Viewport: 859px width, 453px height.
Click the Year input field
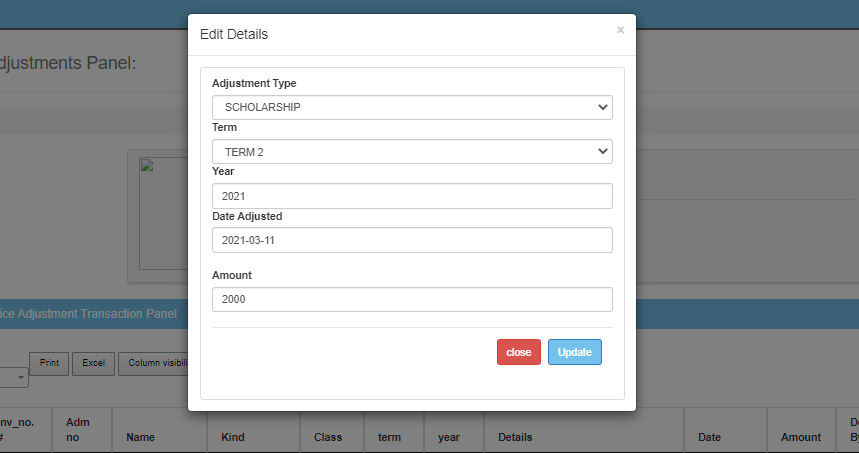[x=412, y=196]
